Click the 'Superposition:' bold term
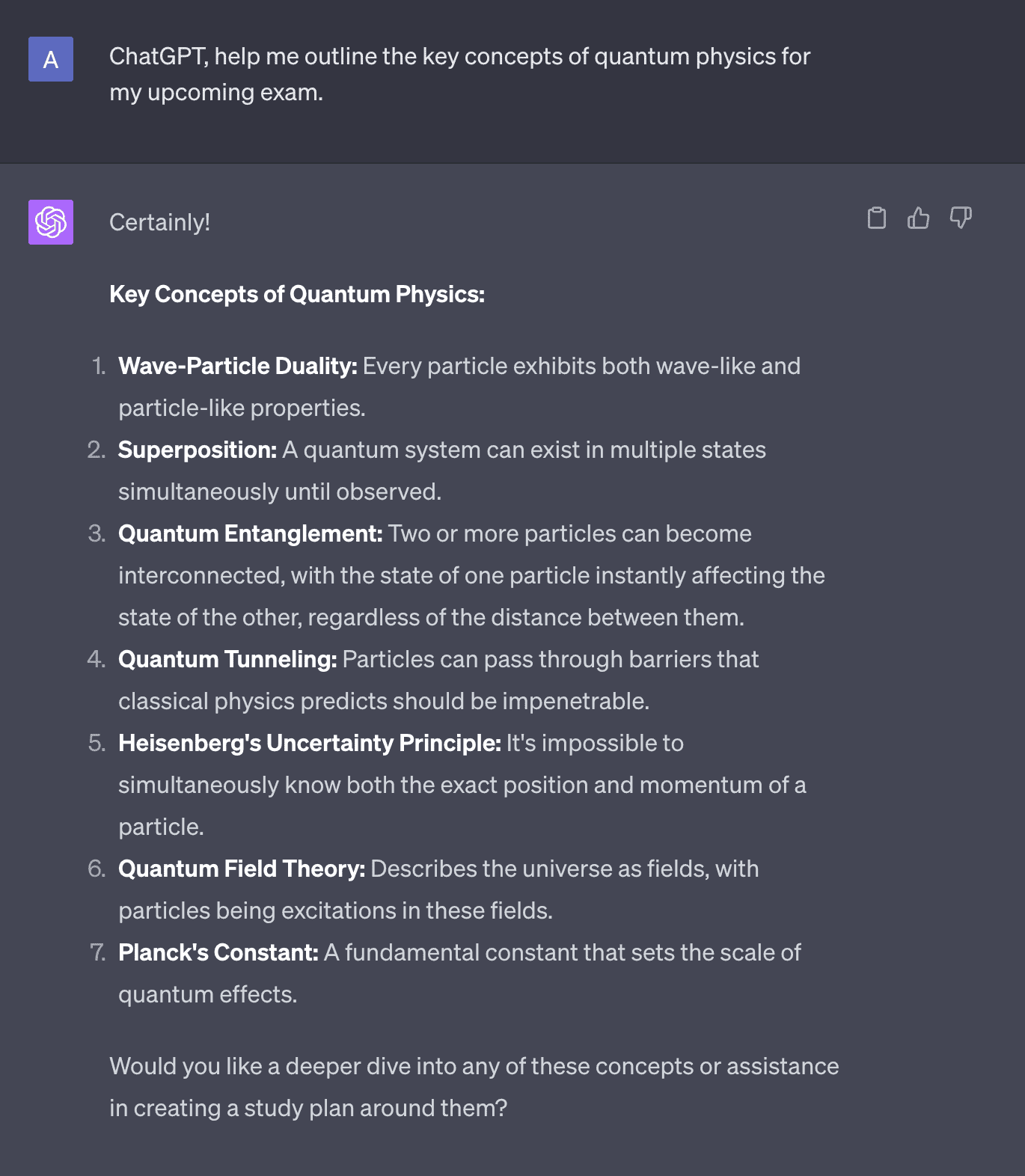 (x=198, y=450)
